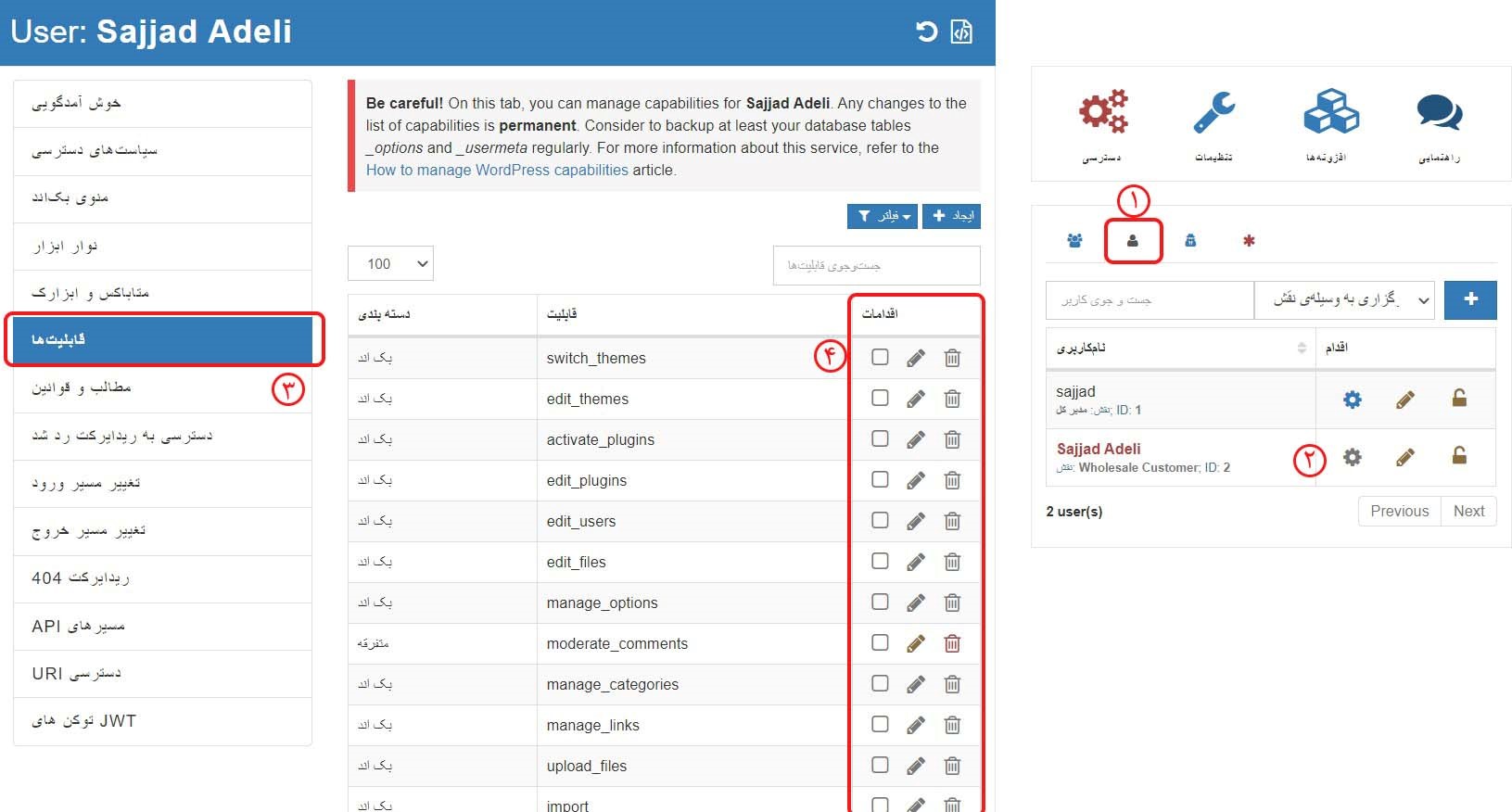Click the unlock icon for user sajjad
1512x812 pixels.
coord(1459,399)
